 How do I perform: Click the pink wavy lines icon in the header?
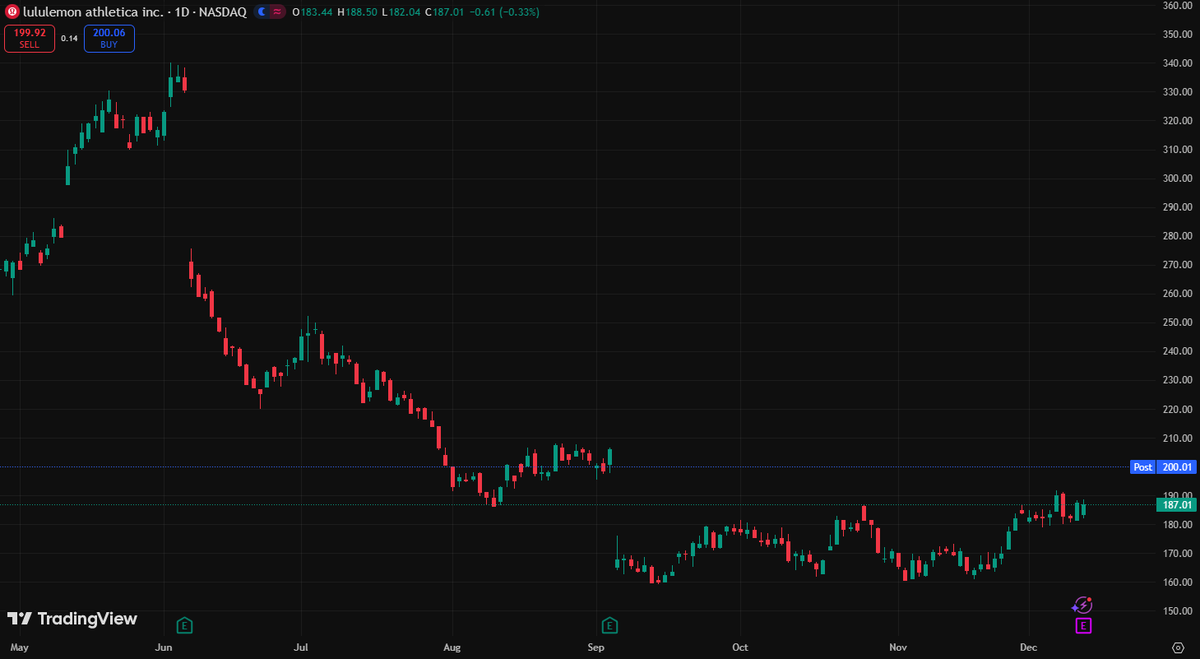[275, 12]
